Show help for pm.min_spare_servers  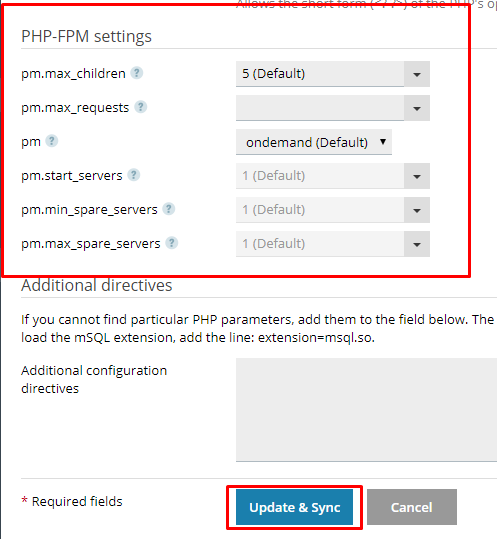(168, 209)
